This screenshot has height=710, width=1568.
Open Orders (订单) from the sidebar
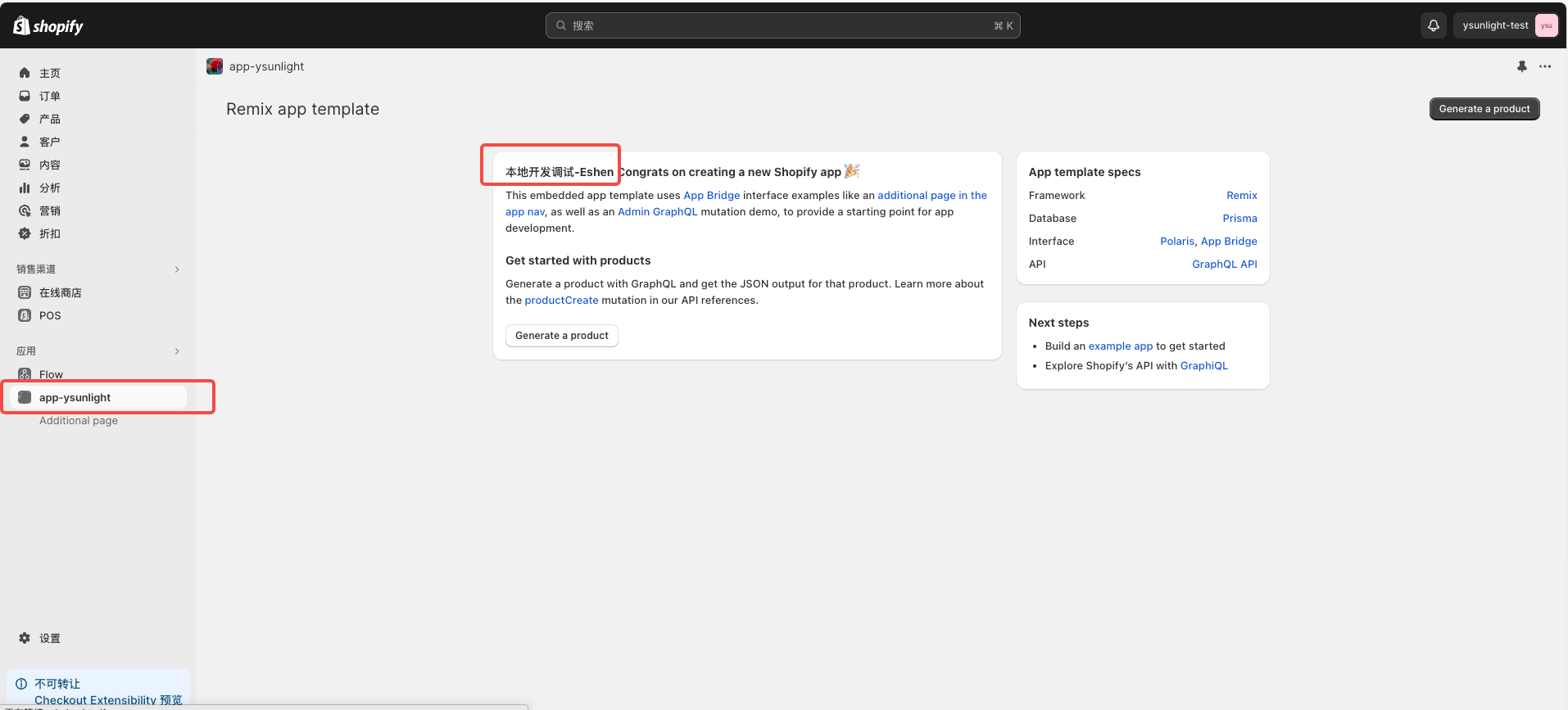coord(49,96)
